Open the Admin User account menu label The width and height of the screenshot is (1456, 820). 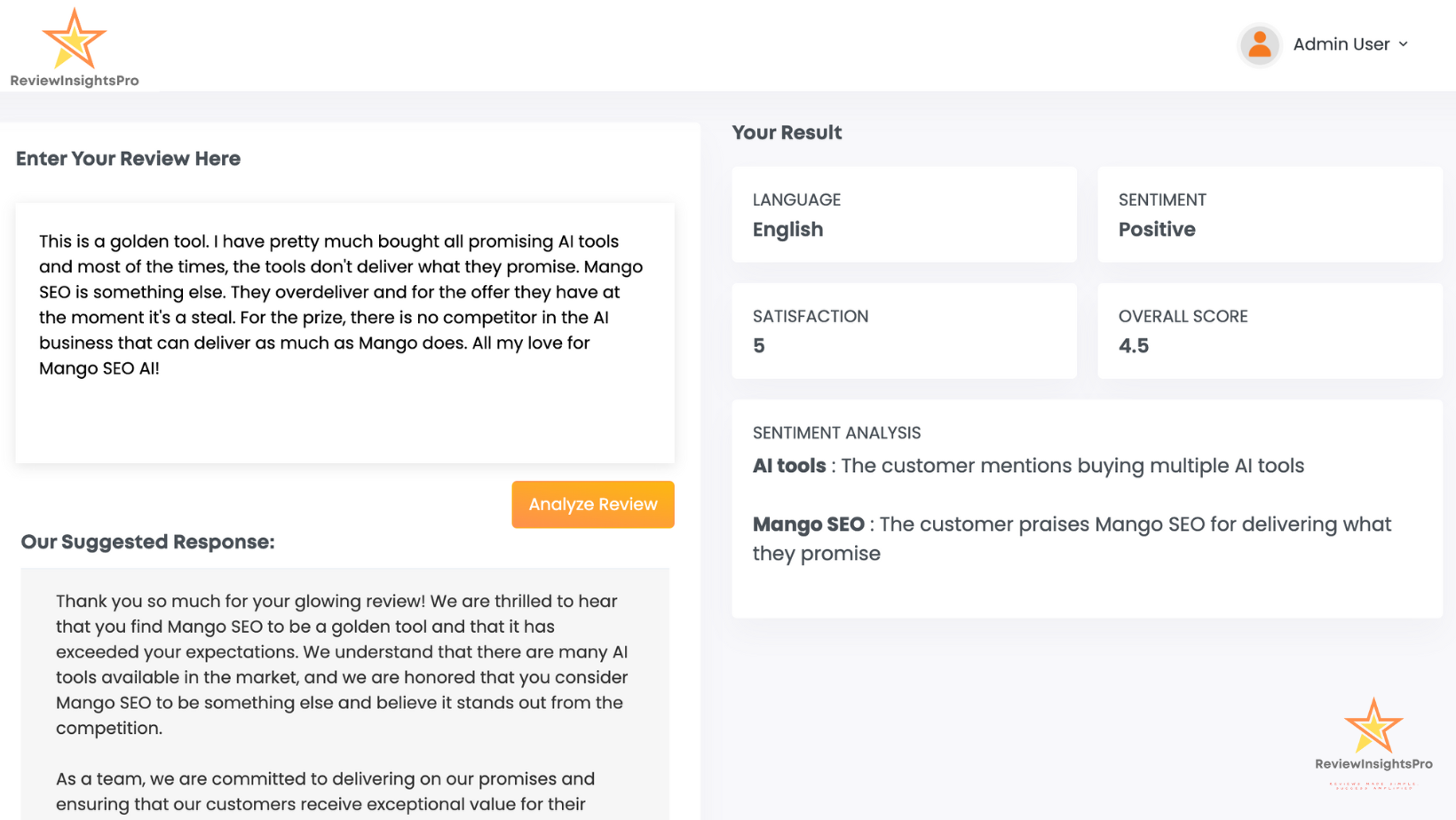click(x=1341, y=44)
